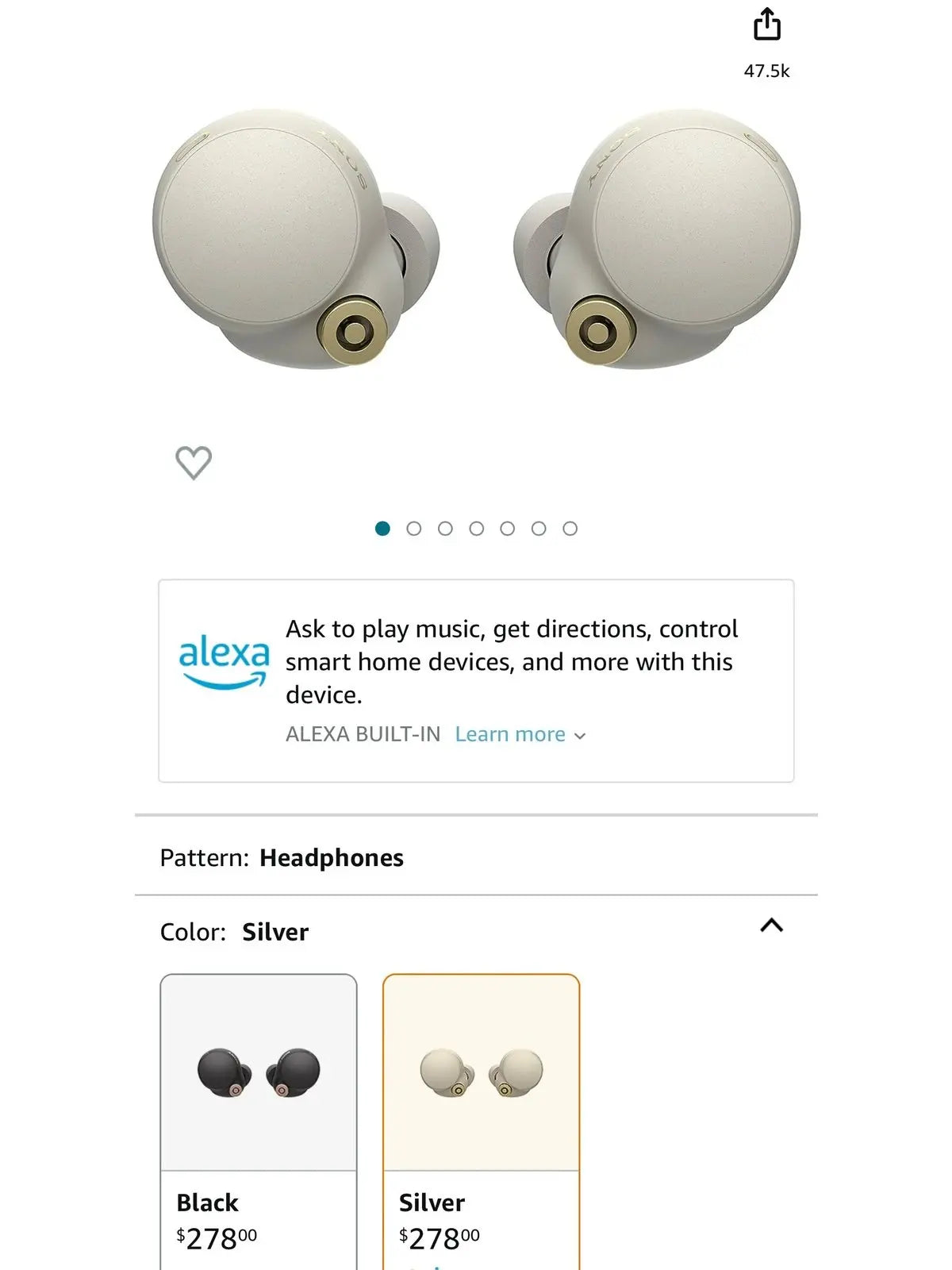The height and width of the screenshot is (1270, 952).
Task: Tap the share icon above 47.5k
Action: tap(766, 25)
